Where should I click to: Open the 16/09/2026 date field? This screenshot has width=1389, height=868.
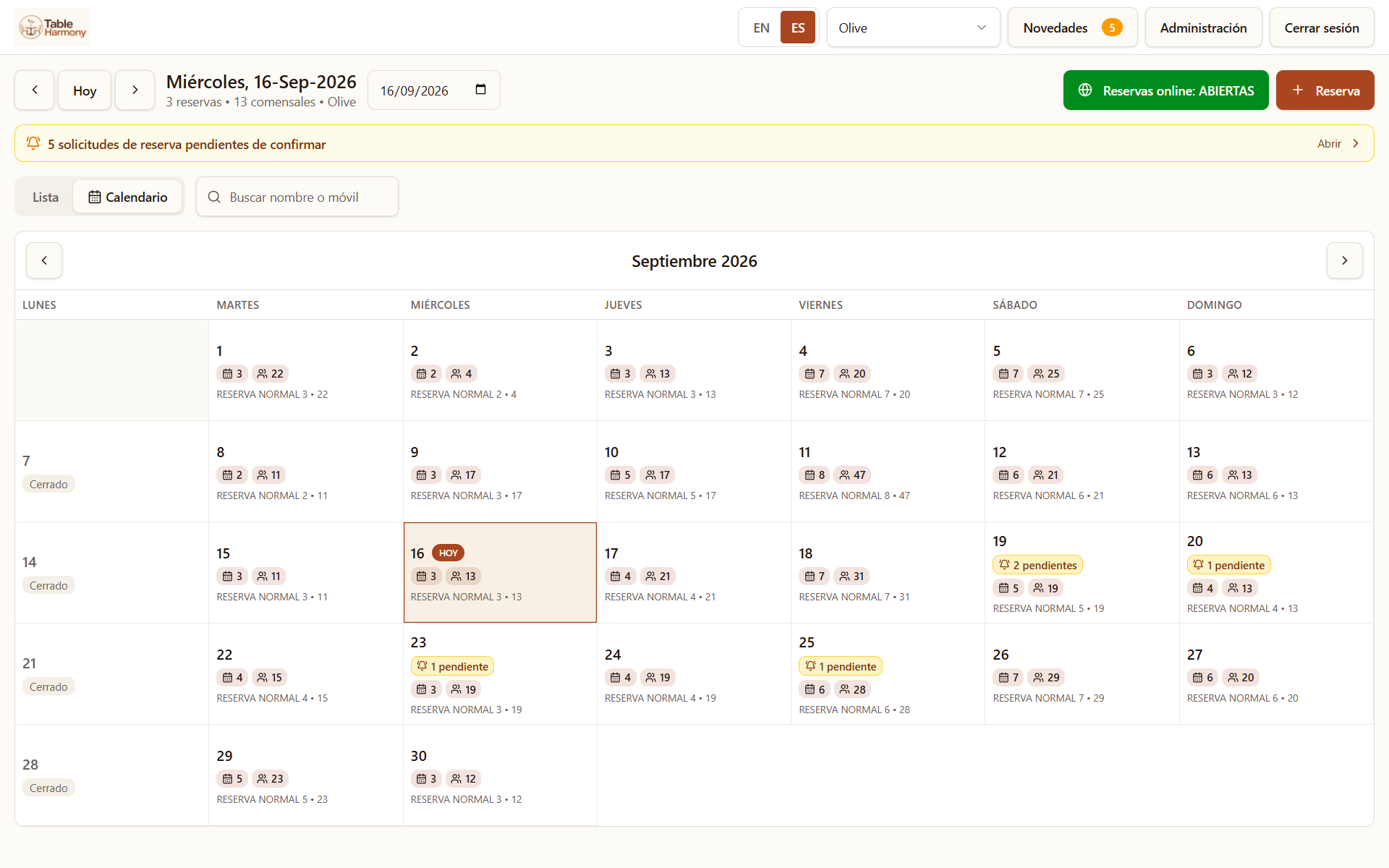(x=433, y=90)
